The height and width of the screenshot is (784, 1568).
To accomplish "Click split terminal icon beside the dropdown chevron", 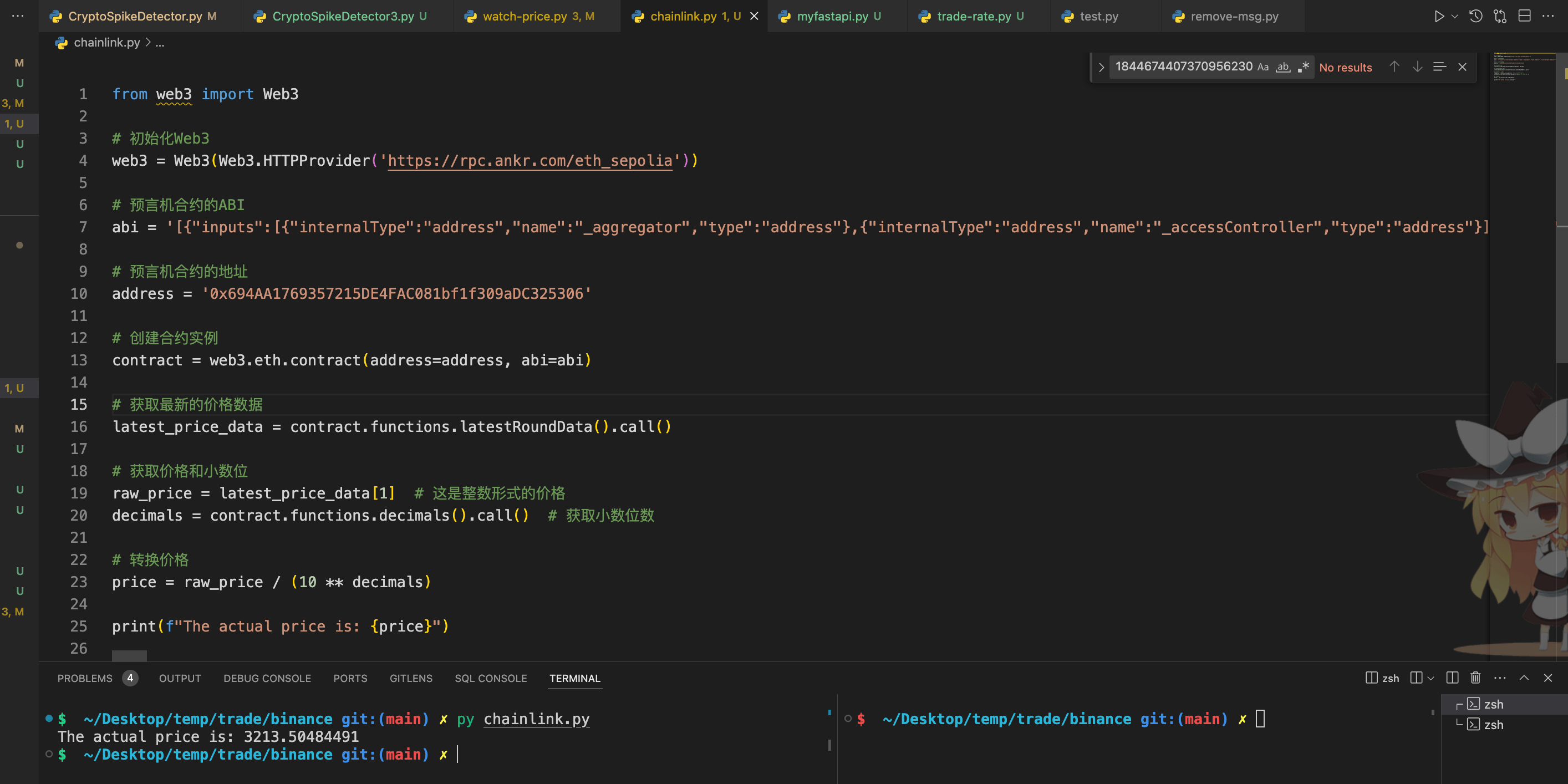I will (1416, 678).
